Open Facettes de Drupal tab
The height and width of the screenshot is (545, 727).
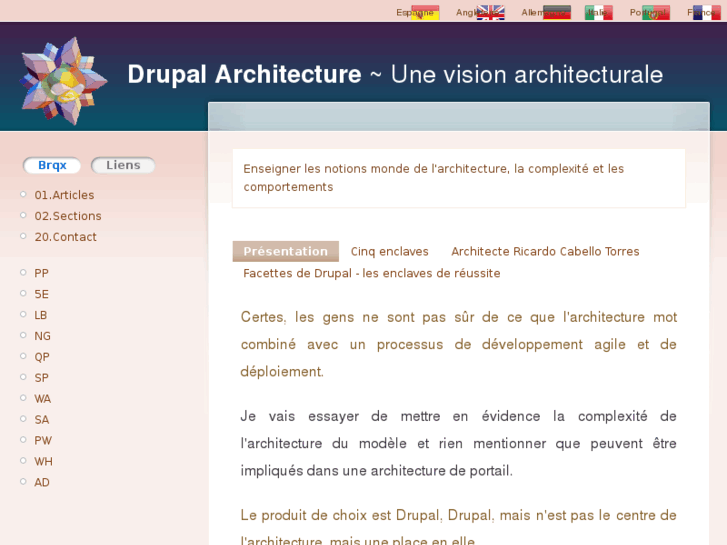[371, 273]
